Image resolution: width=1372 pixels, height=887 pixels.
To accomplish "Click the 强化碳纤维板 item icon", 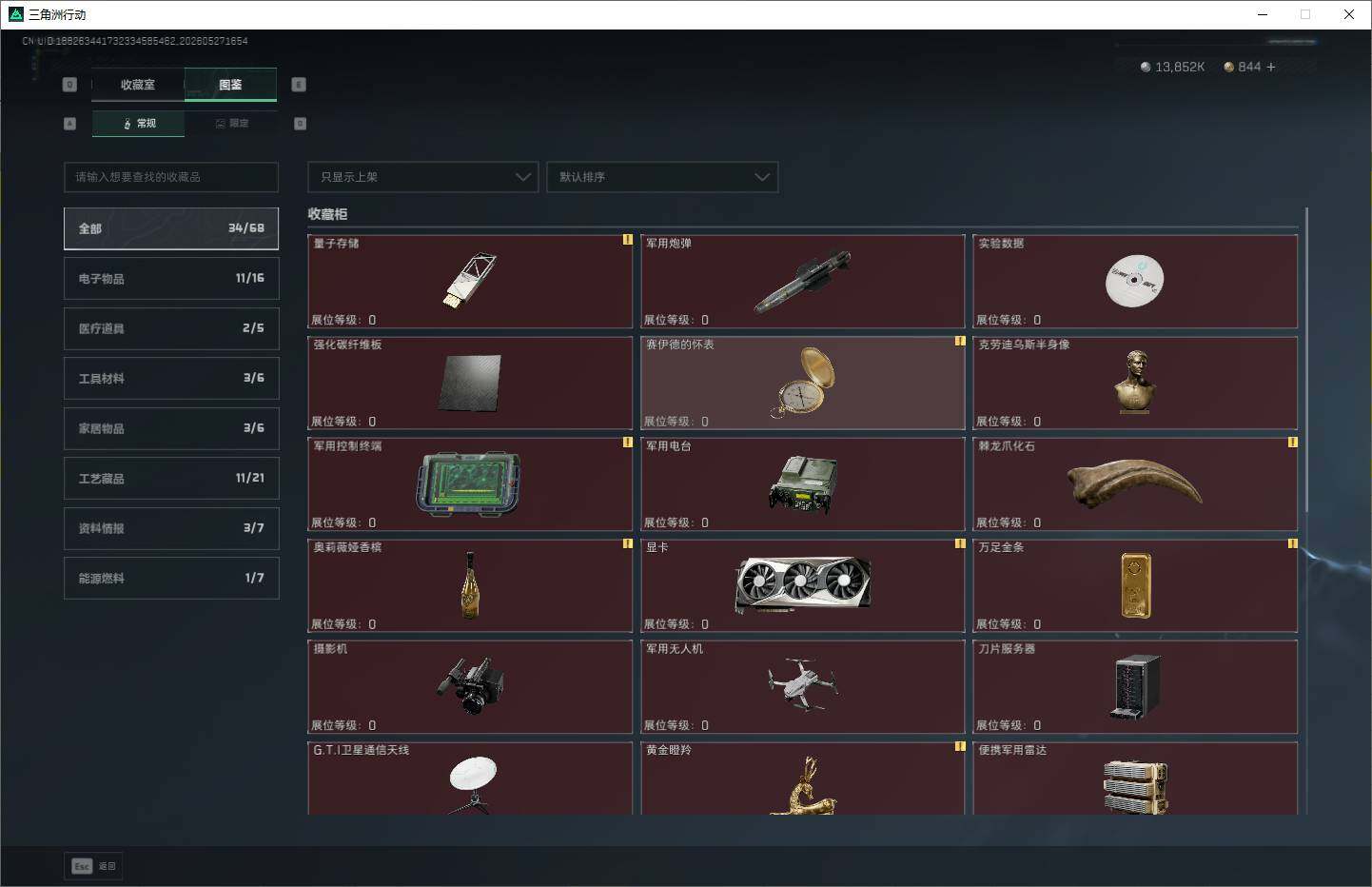I will [x=470, y=383].
